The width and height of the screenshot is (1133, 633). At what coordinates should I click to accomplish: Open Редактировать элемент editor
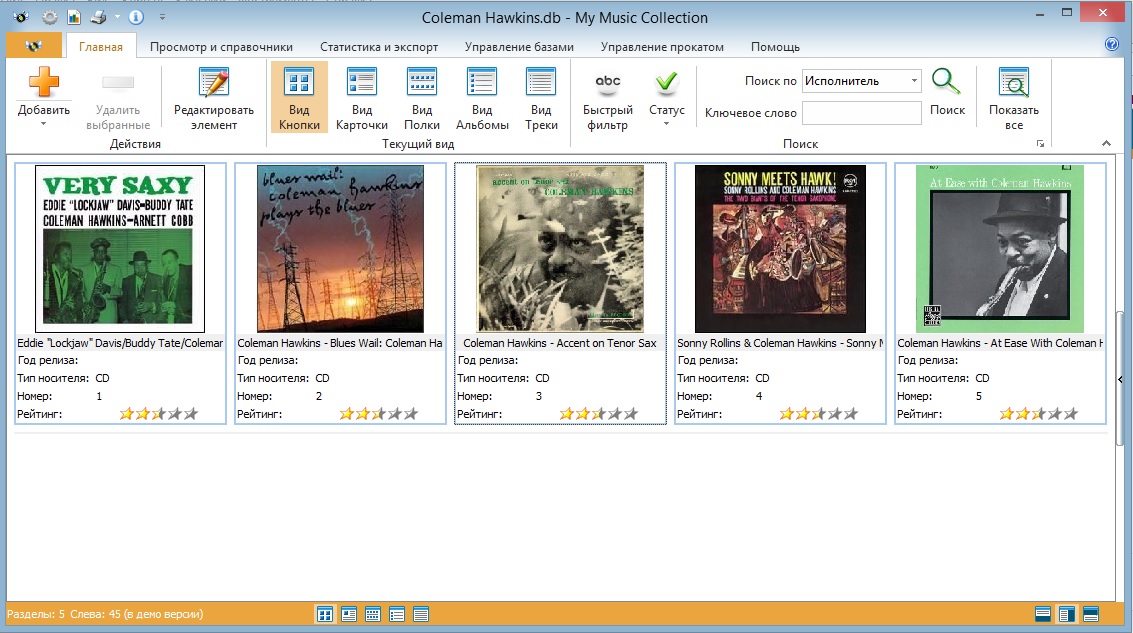coord(214,98)
